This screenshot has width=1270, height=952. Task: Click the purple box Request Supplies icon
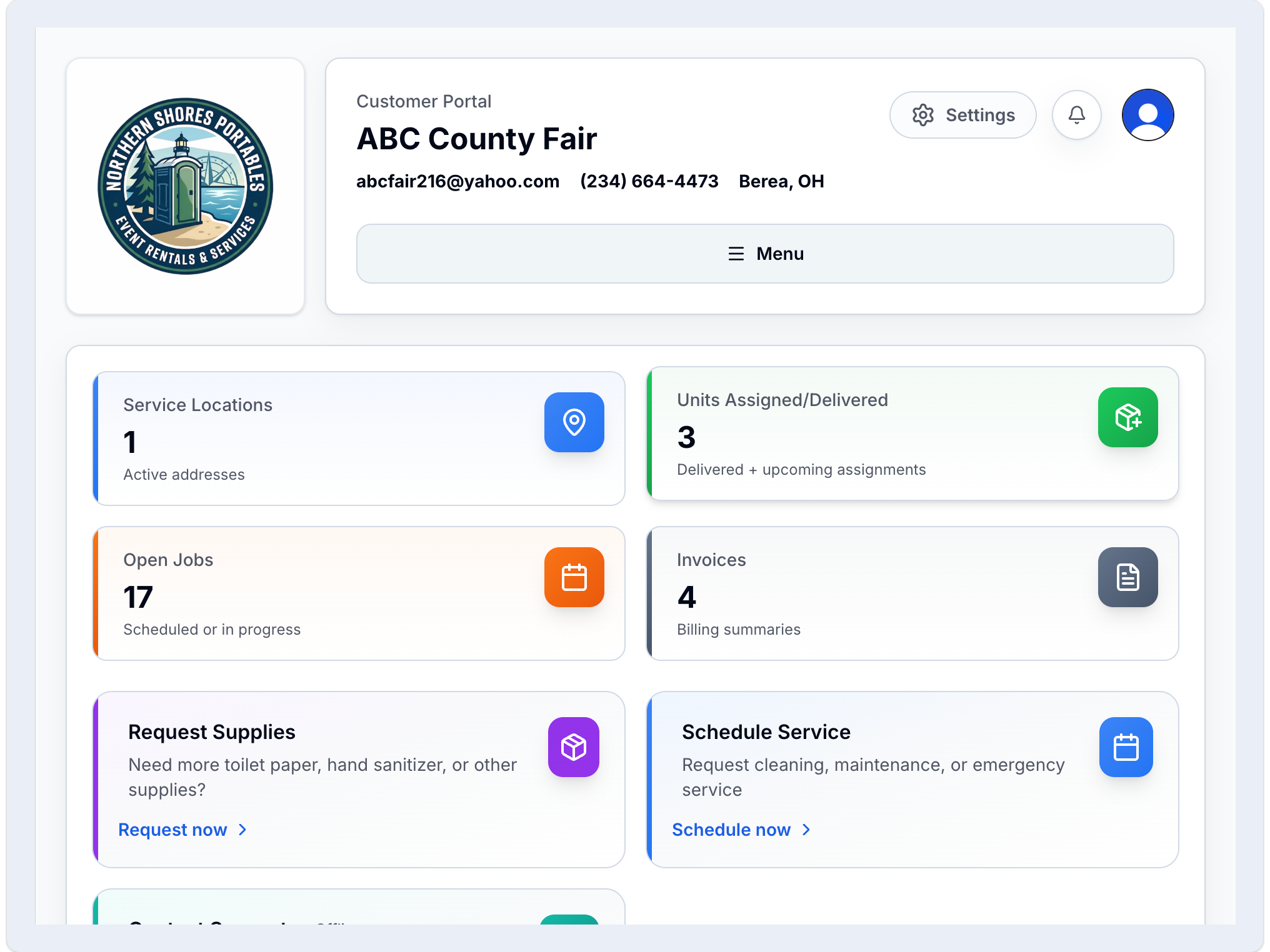click(x=573, y=747)
